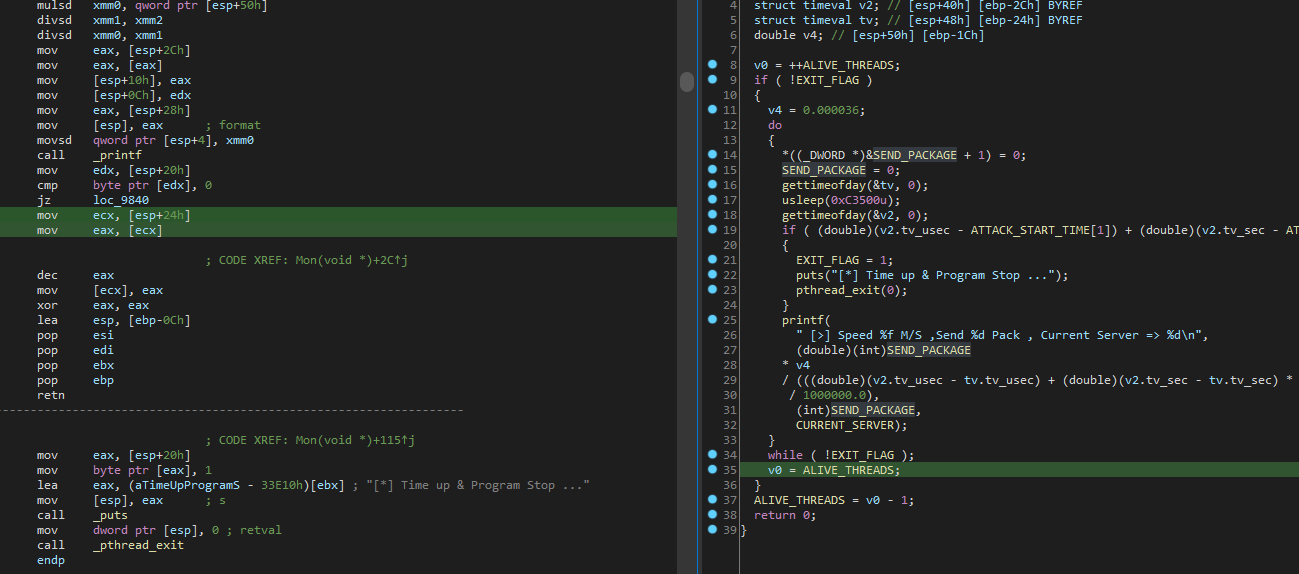The image size is (1299, 574).
Task: Click the blue dot beside line 14
Action: point(712,155)
